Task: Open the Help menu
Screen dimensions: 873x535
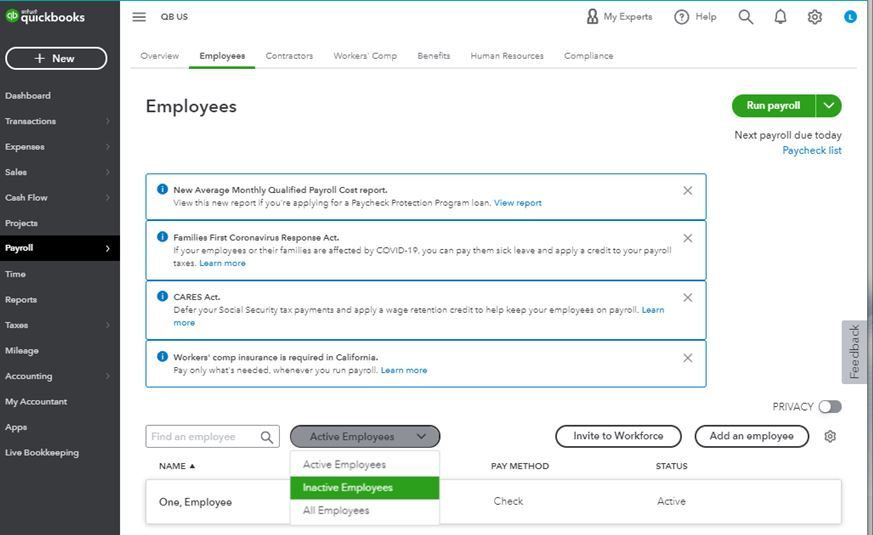Action: pos(695,17)
